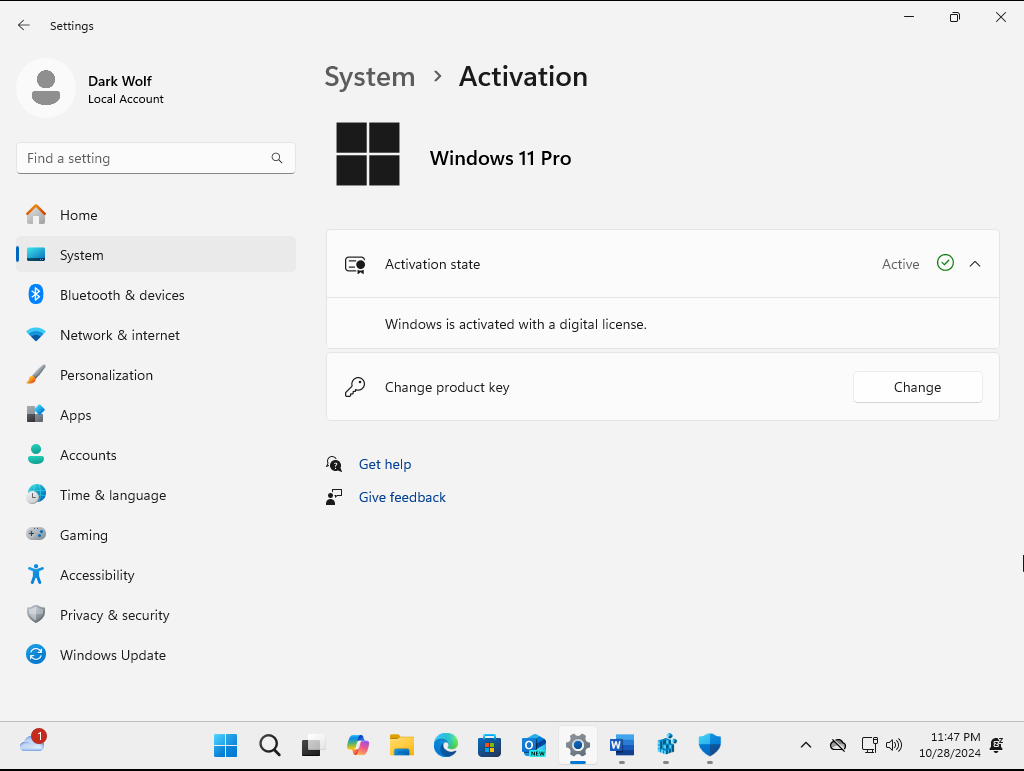
Task: Open the Dark Wolf account avatar
Action: click(46, 88)
